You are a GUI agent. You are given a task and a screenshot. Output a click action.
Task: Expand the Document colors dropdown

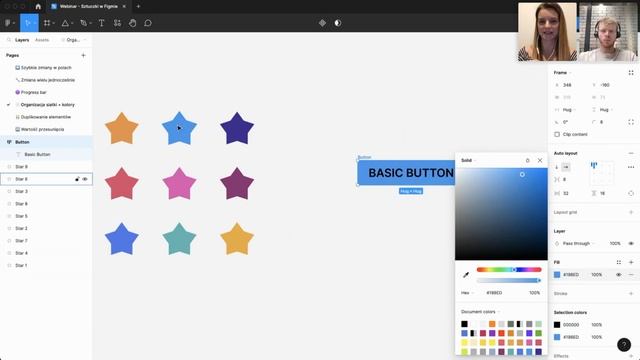(480, 312)
